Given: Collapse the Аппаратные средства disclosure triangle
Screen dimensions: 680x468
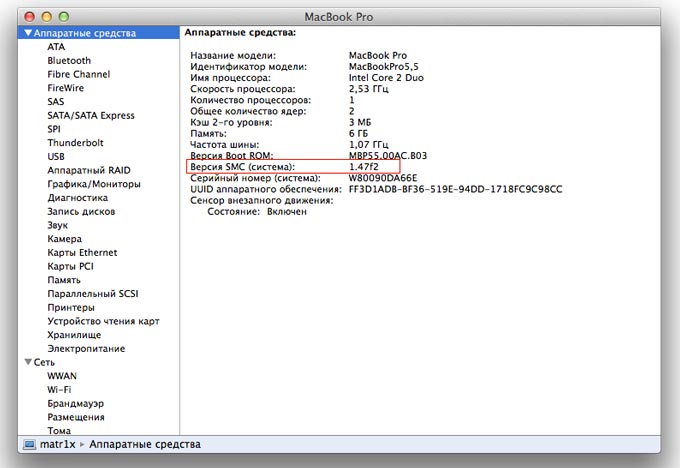Looking at the screenshot, I should 28,33.
